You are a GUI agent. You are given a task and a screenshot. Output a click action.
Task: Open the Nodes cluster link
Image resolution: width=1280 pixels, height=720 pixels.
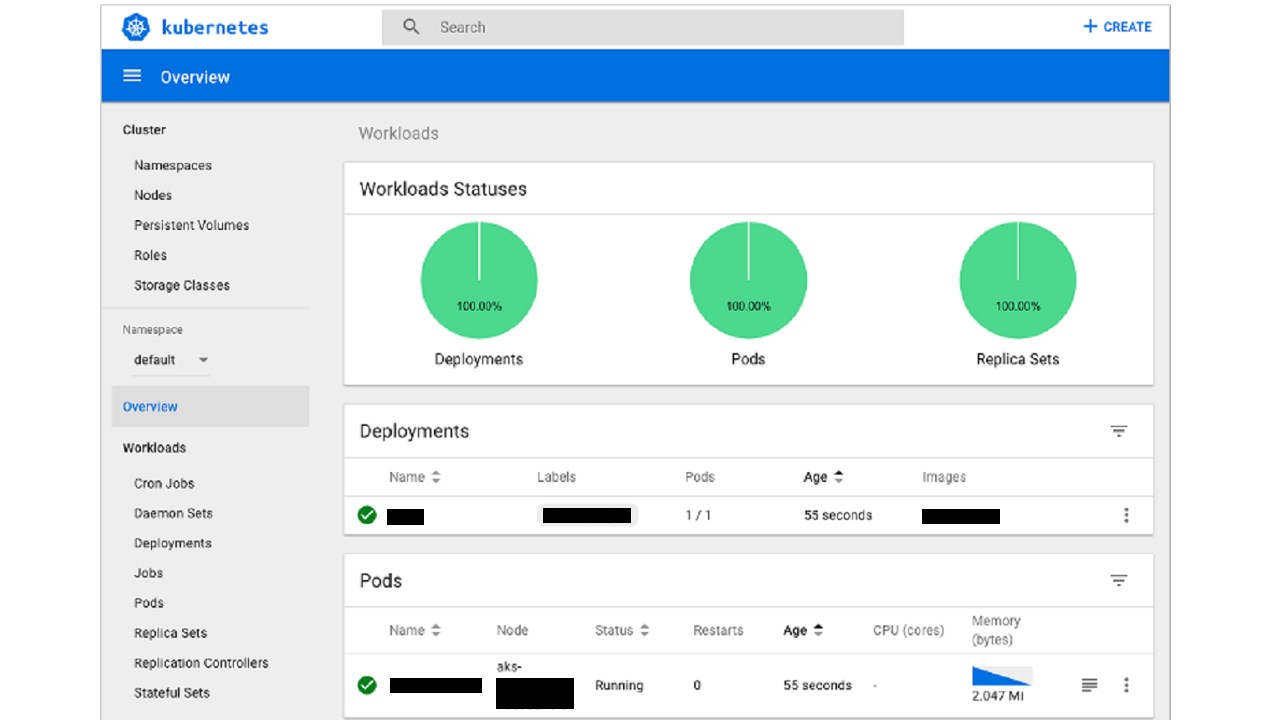(x=153, y=195)
